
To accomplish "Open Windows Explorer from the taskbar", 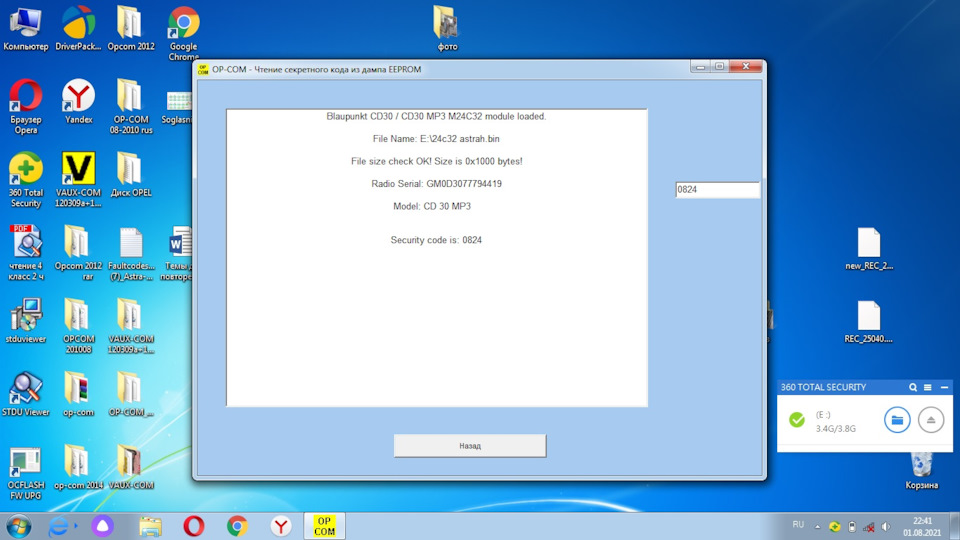I will (x=150, y=526).
